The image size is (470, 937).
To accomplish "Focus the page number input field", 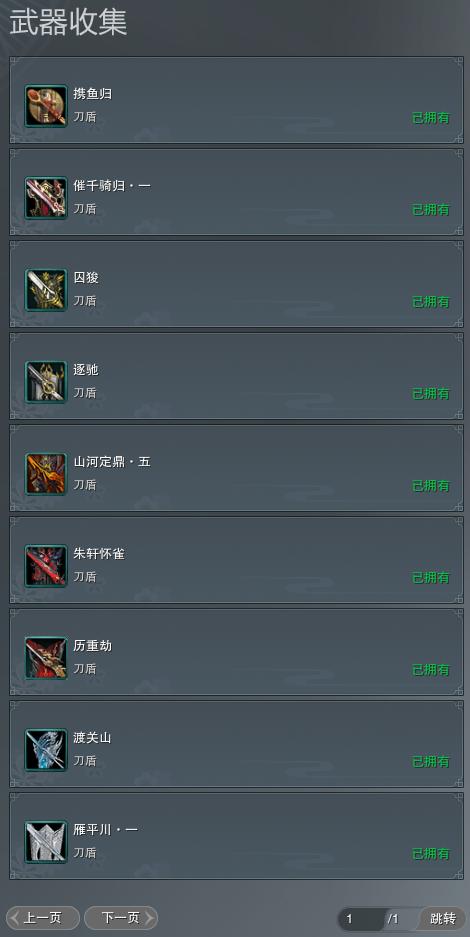I will [361, 919].
